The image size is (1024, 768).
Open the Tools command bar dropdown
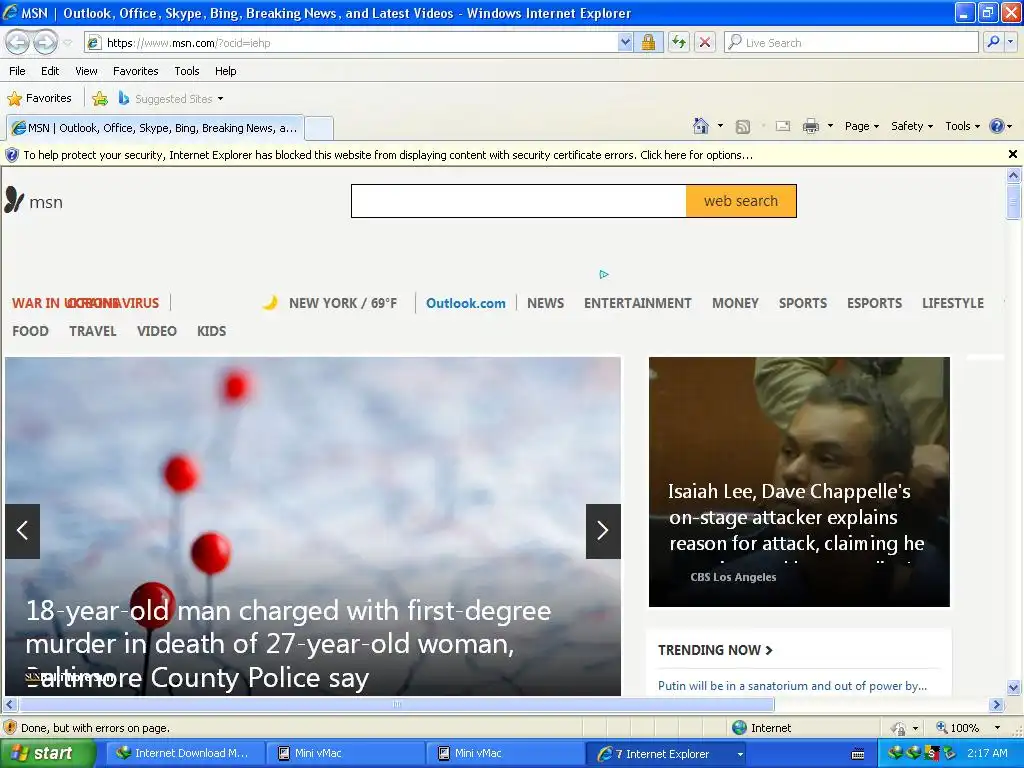(x=963, y=126)
